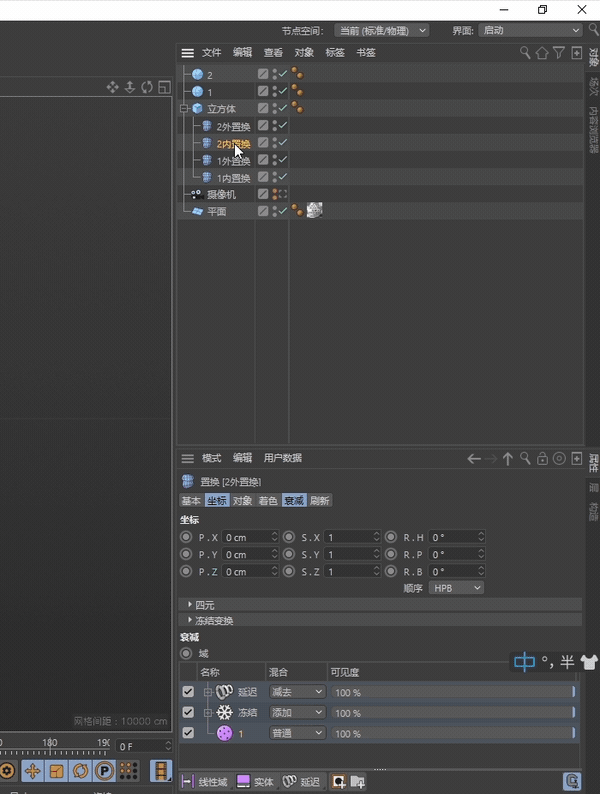Click the 实体 field button
600x794 pixels.
pyautogui.click(x=256, y=782)
